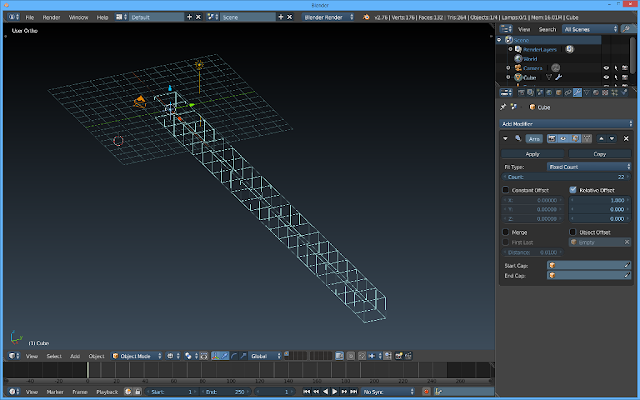Click the Apply button for Array modifier

click(x=533, y=154)
